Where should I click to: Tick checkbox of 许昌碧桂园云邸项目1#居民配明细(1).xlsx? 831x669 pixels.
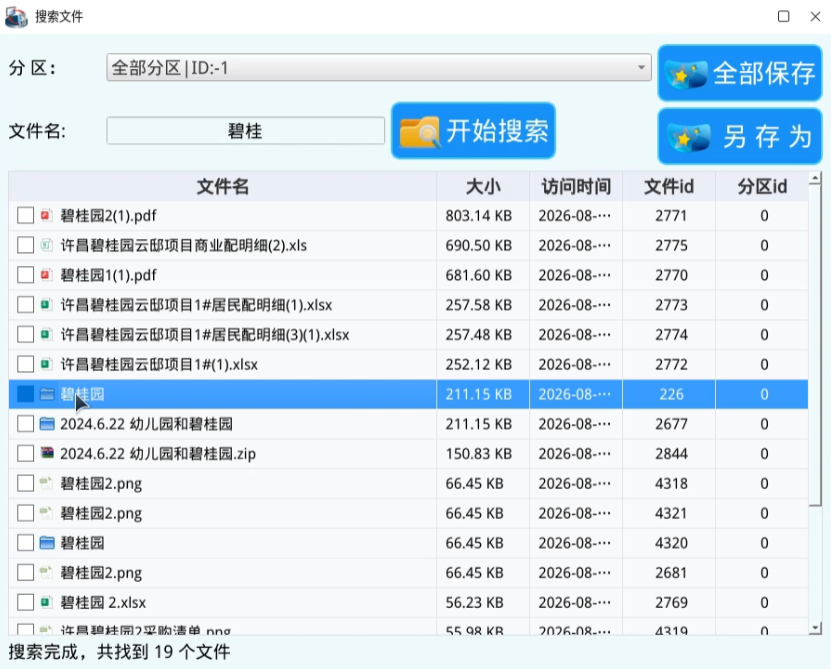[25, 304]
